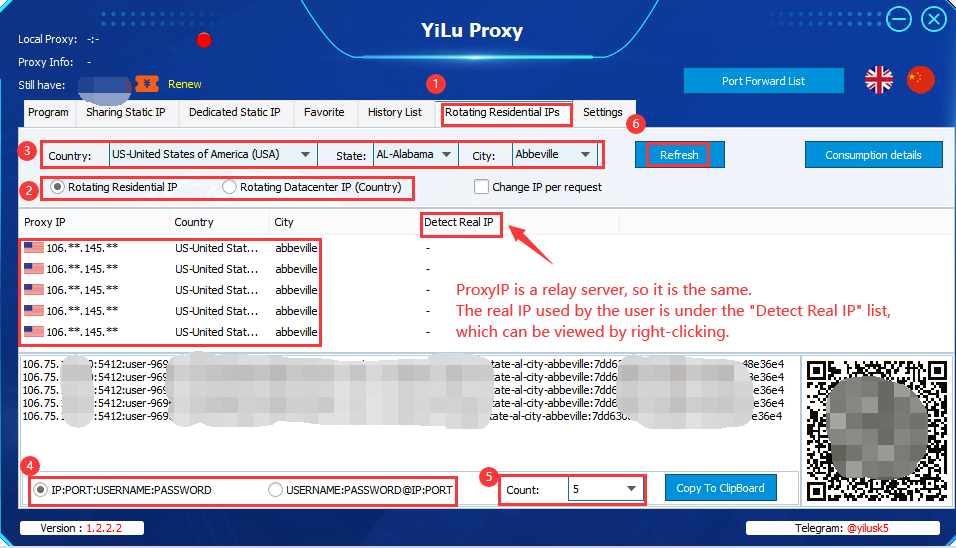Switch language to Chinese via China flag
The image size is (956, 548).
click(920, 80)
